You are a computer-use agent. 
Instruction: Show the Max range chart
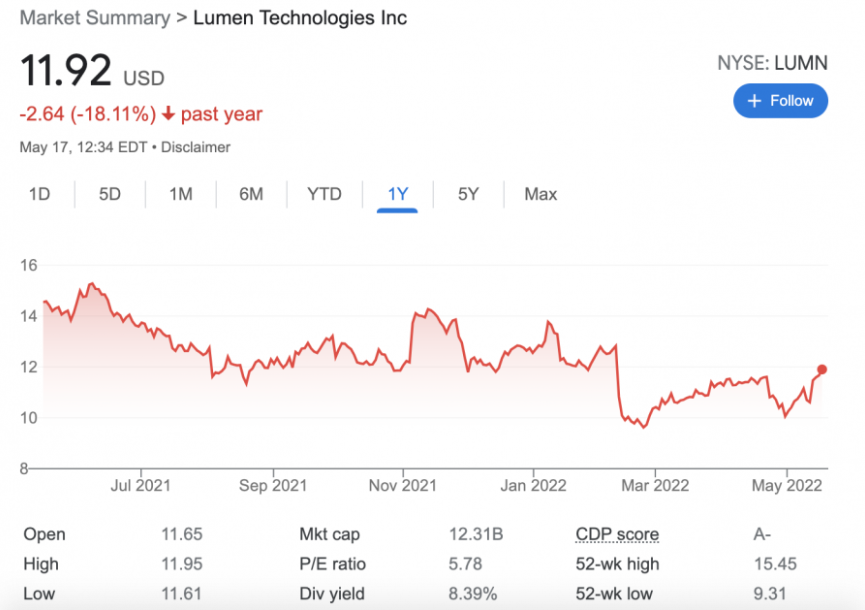pyautogui.click(x=541, y=194)
